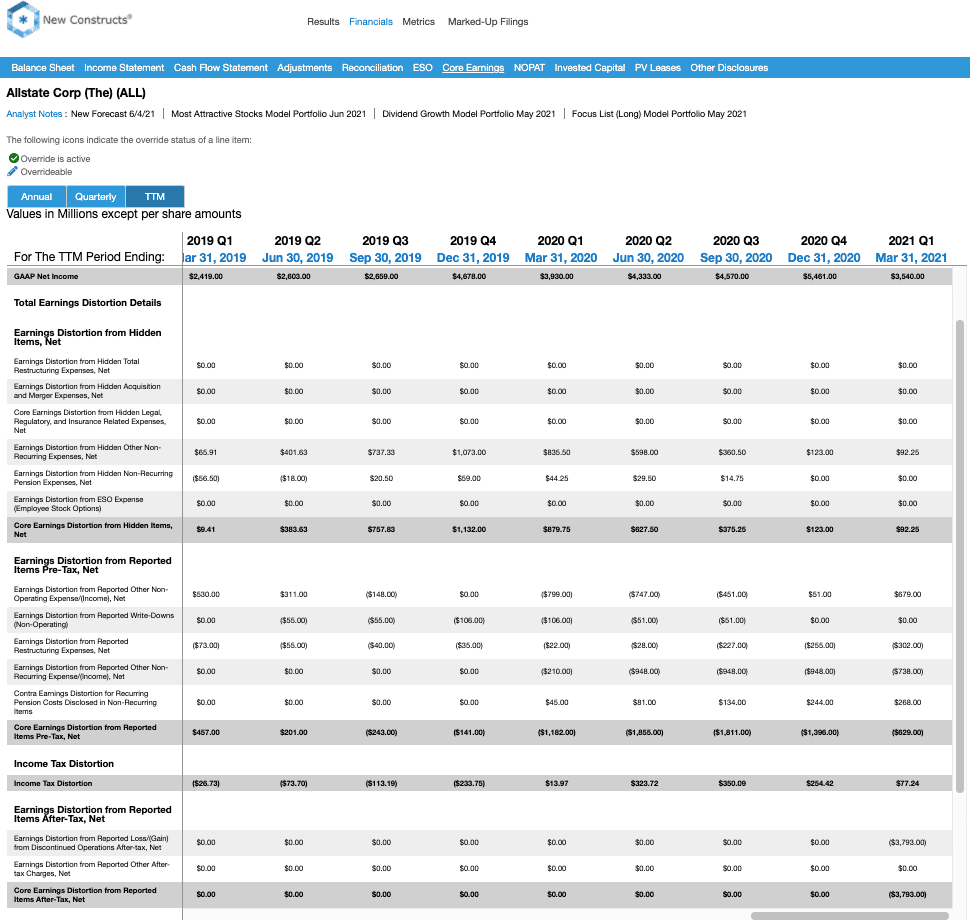Click the Allstate Corp (The) (ALL) heading
The image size is (970, 920).
click(76, 93)
